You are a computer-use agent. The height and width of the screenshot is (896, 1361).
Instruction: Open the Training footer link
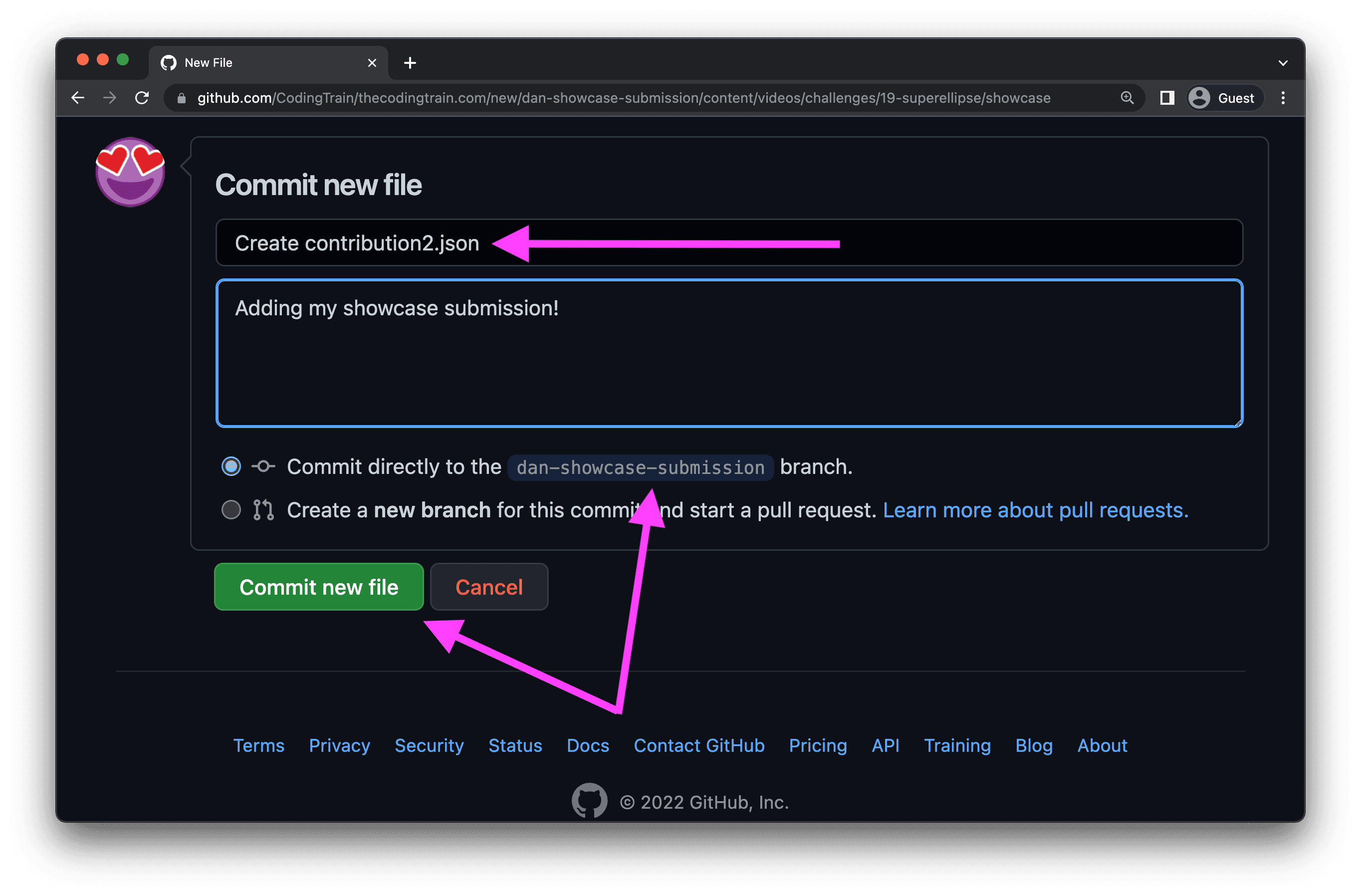957,745
